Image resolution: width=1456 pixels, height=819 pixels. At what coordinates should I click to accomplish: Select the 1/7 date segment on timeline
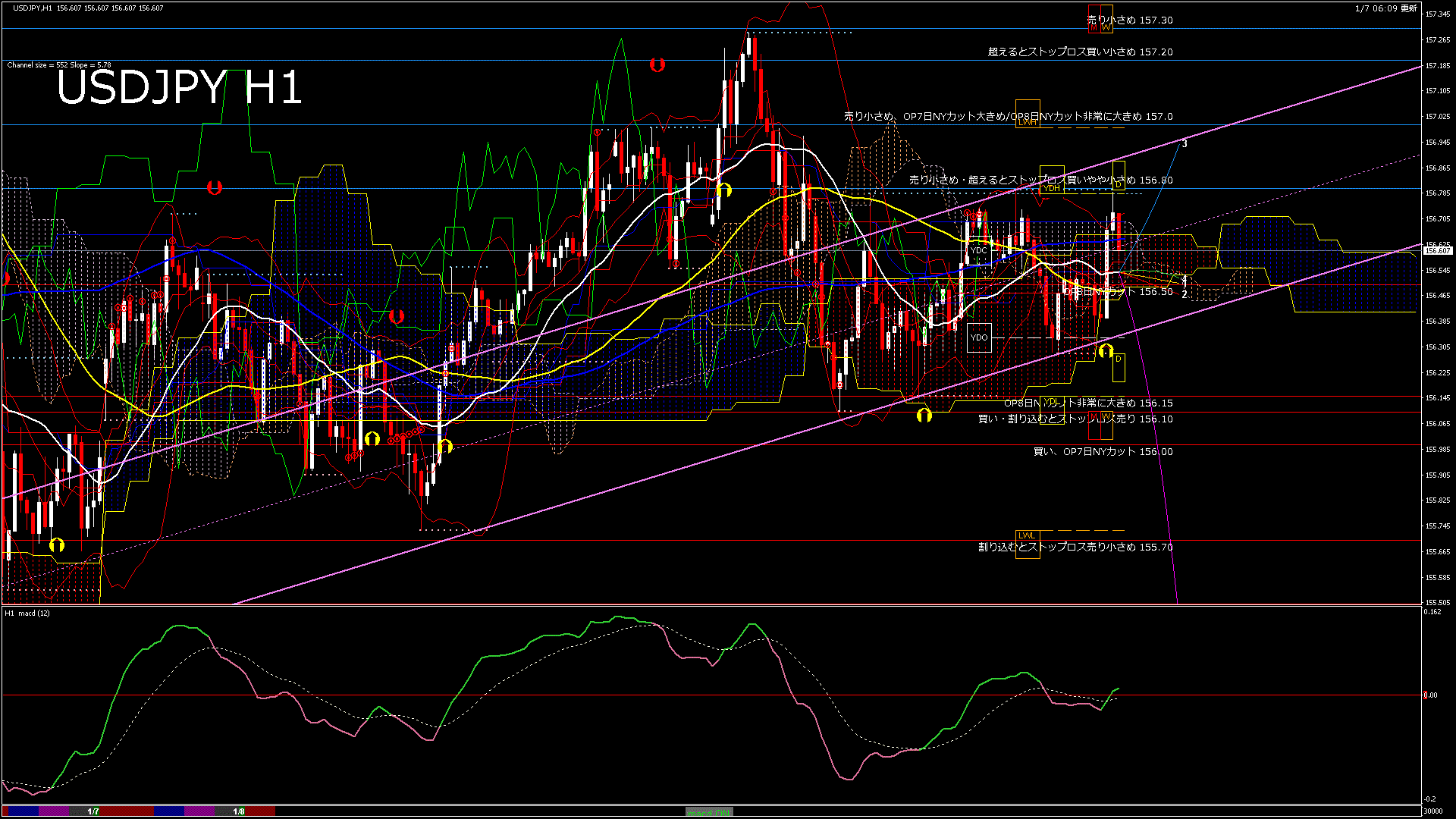[93, 811]
